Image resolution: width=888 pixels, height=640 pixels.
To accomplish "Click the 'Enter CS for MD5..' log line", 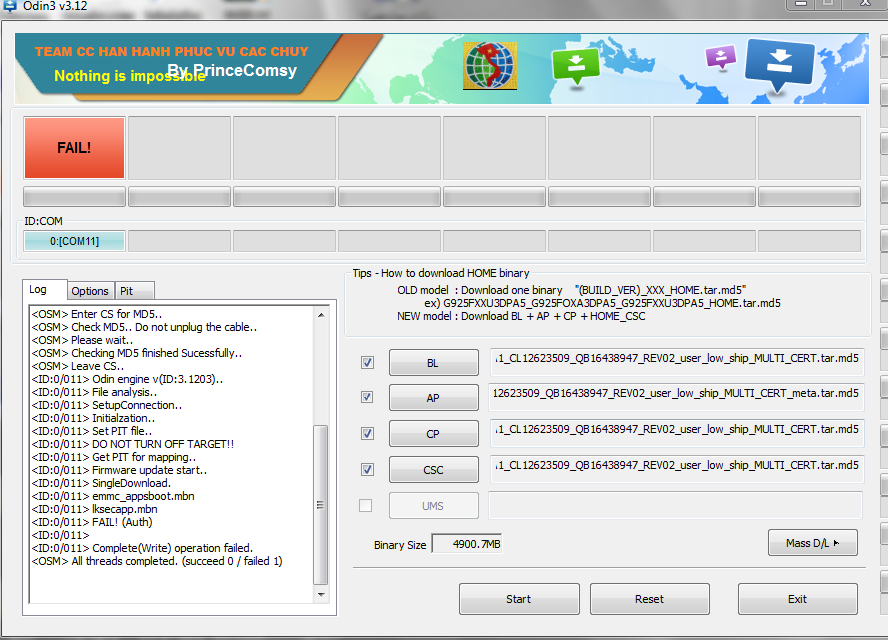I will coord(97,314).
